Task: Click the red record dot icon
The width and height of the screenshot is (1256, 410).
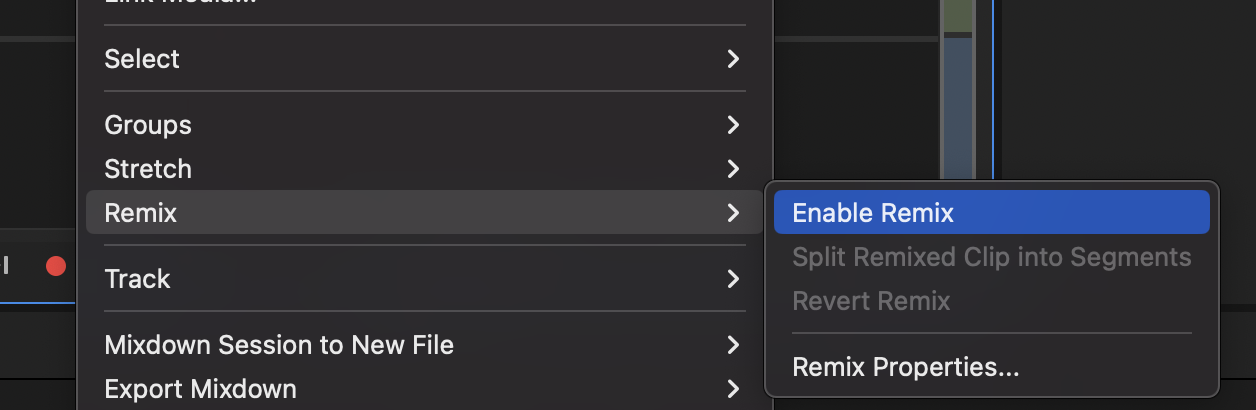Action: click(x=56, y=266)
